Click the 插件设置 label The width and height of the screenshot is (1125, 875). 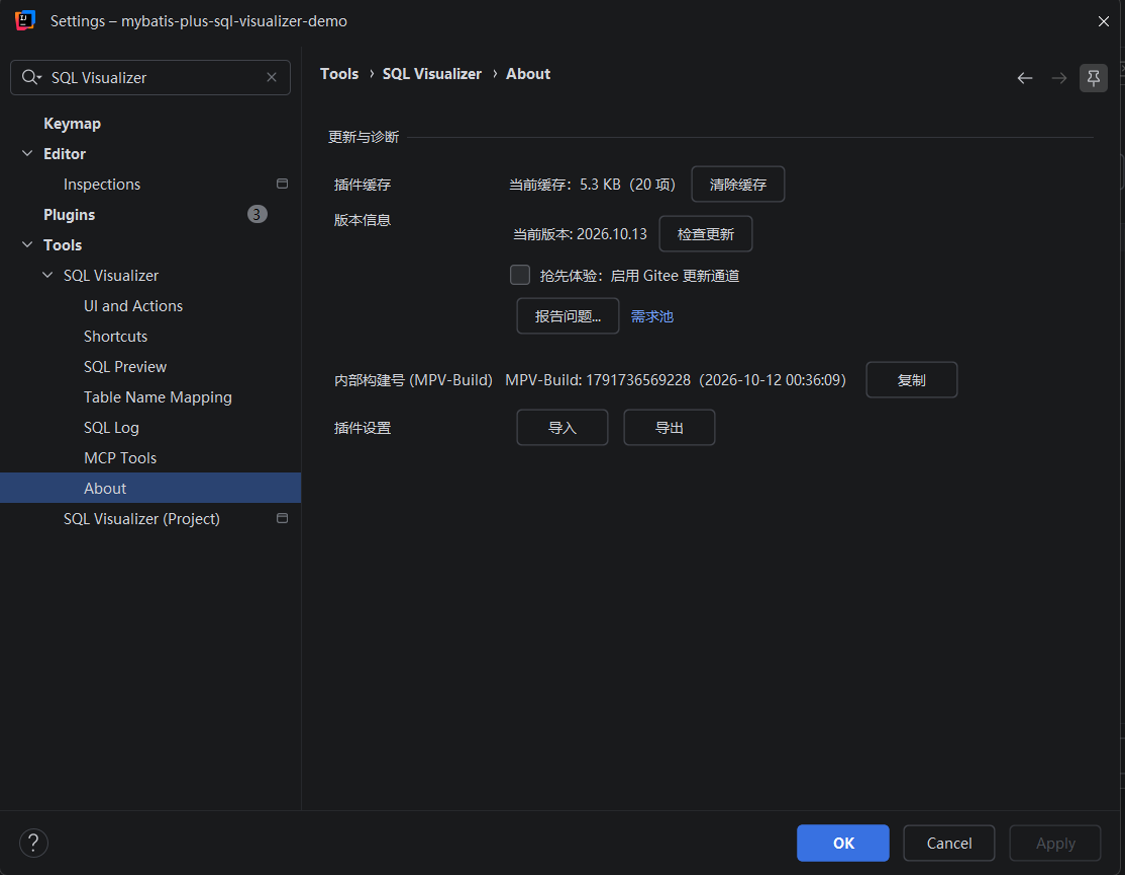point(362,428)
